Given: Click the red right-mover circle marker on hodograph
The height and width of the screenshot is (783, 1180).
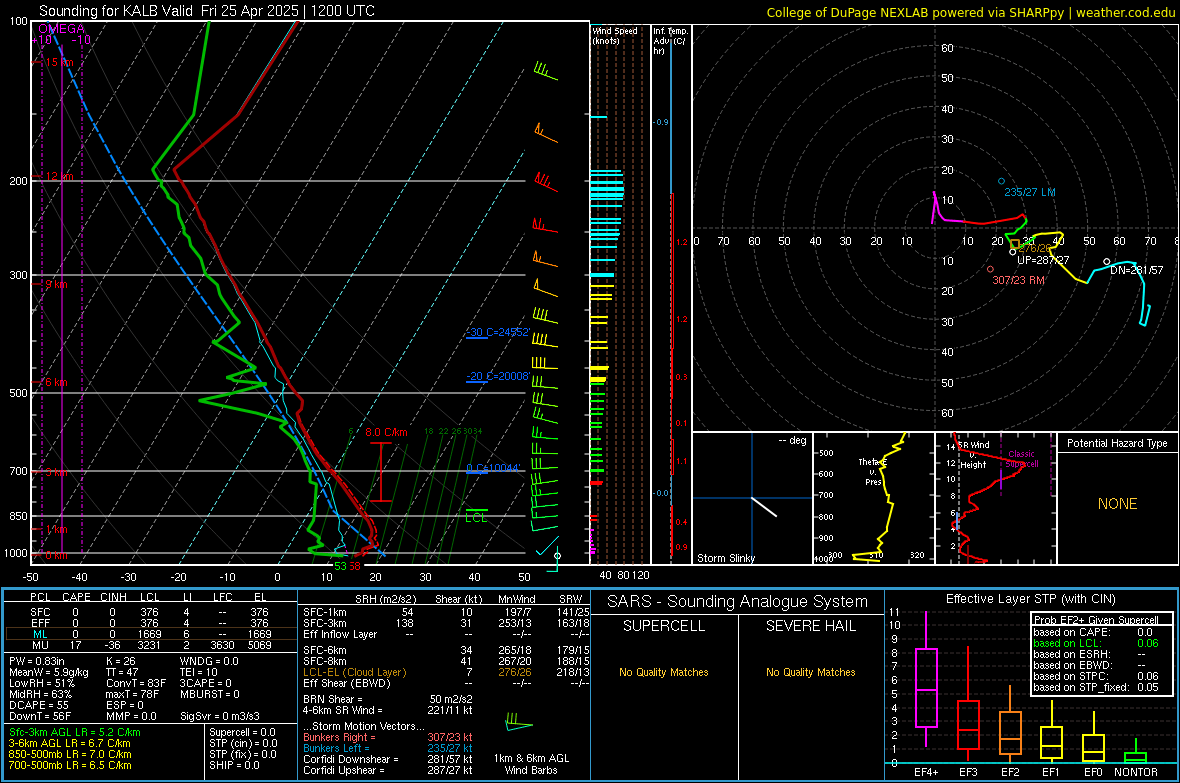Looking at the screenshot, I should [x=990, y=269].
